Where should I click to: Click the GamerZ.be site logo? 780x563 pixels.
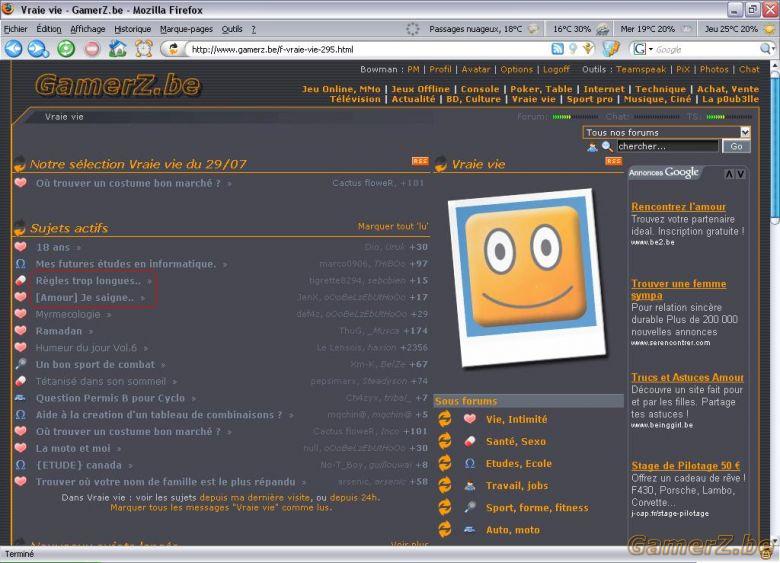point(118,85)
